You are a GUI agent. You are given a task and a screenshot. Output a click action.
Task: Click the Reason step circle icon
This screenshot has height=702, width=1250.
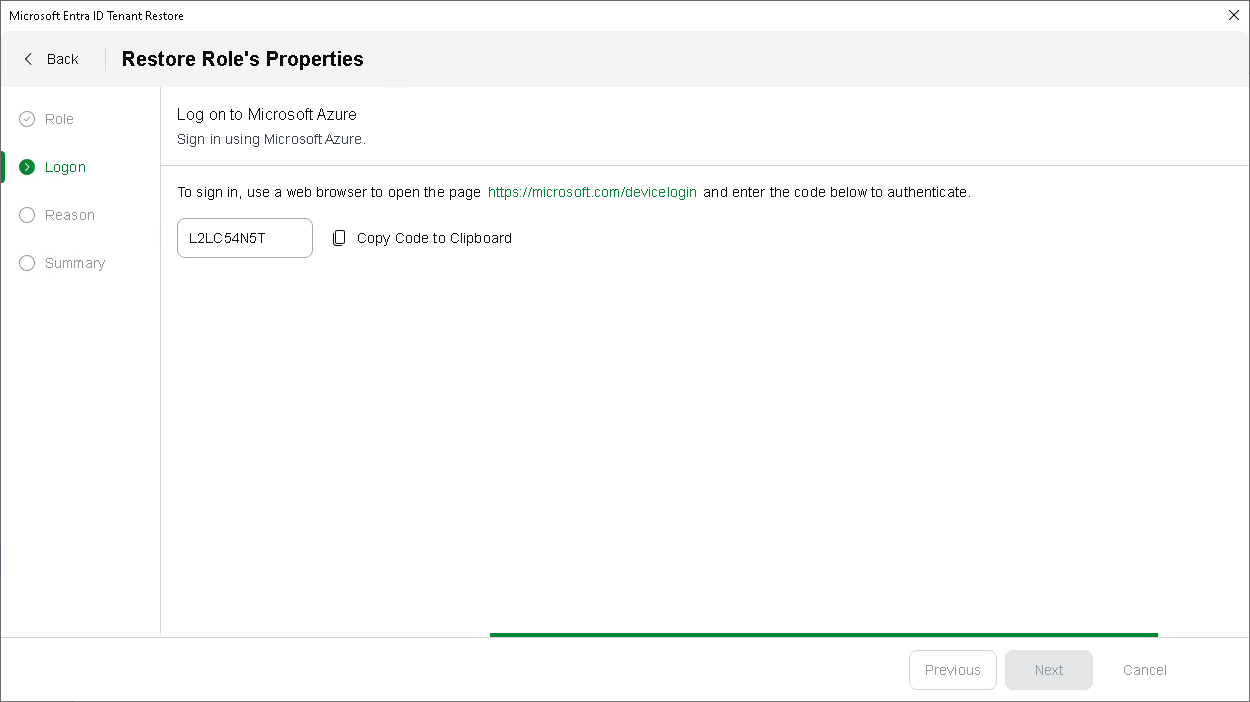point(27,215)
